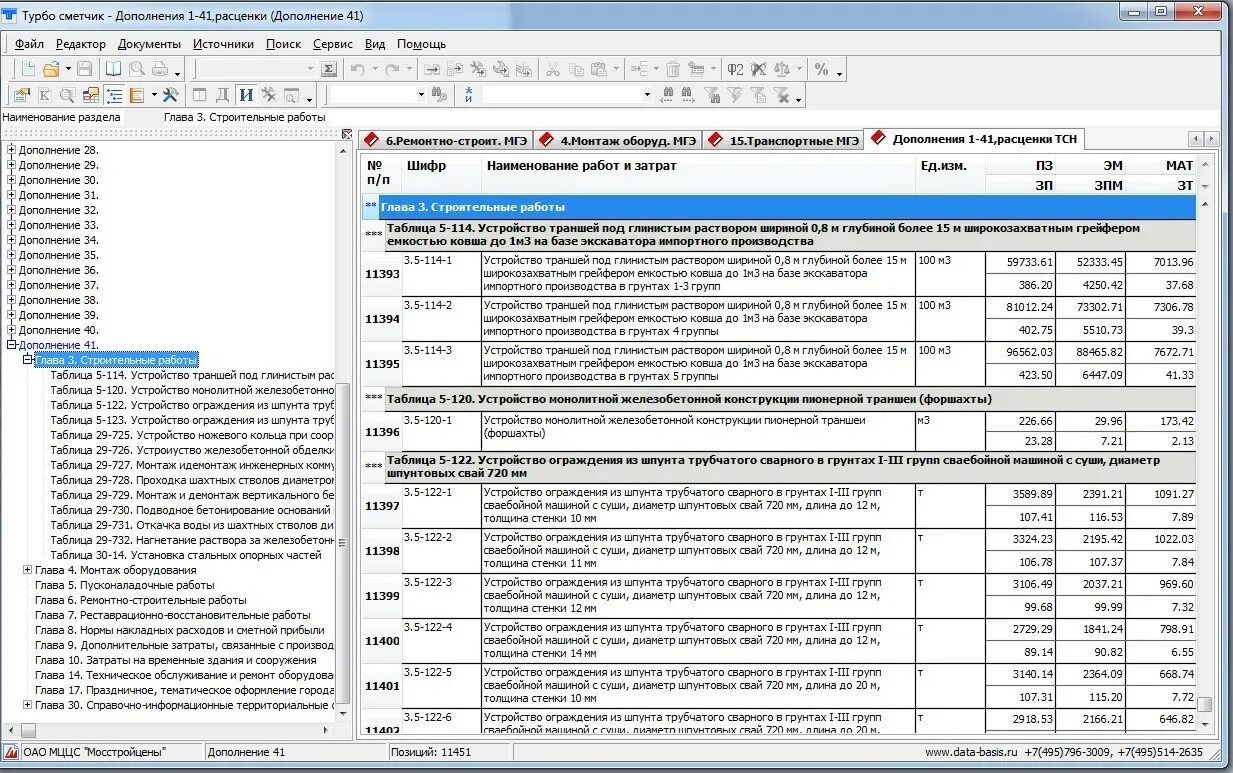1233x773 pixels.
Task: Cut with the scissors icon
Action: point(552,69)
